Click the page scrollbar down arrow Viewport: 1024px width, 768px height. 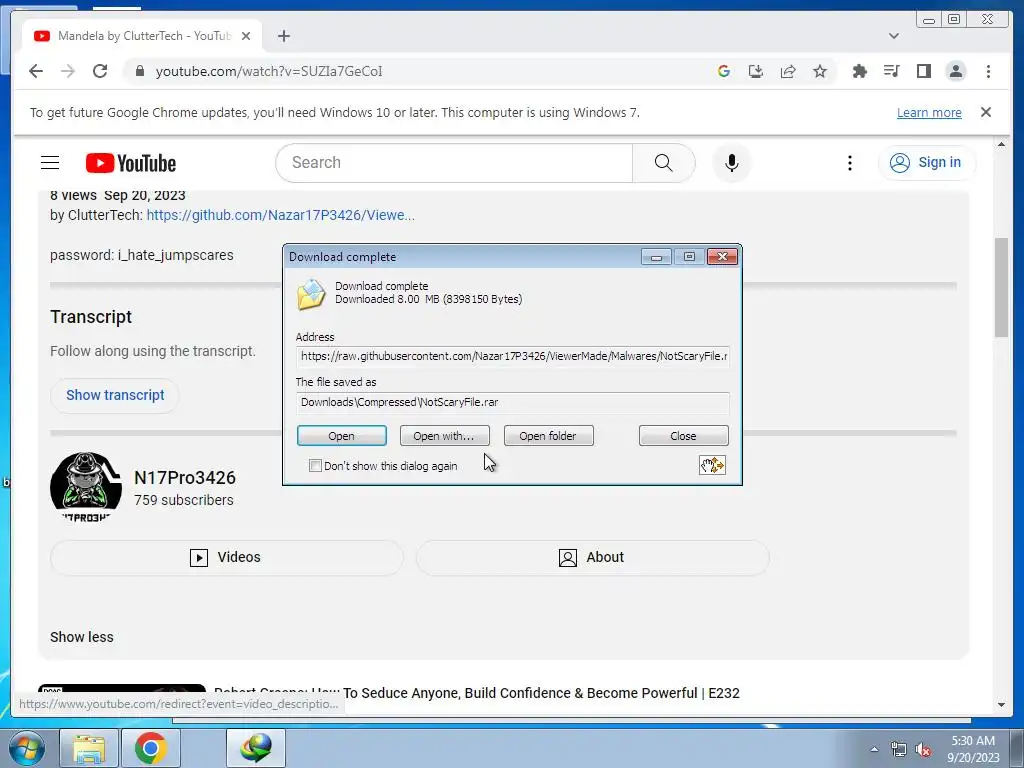pyautogui.click(x=1001, y=705)
